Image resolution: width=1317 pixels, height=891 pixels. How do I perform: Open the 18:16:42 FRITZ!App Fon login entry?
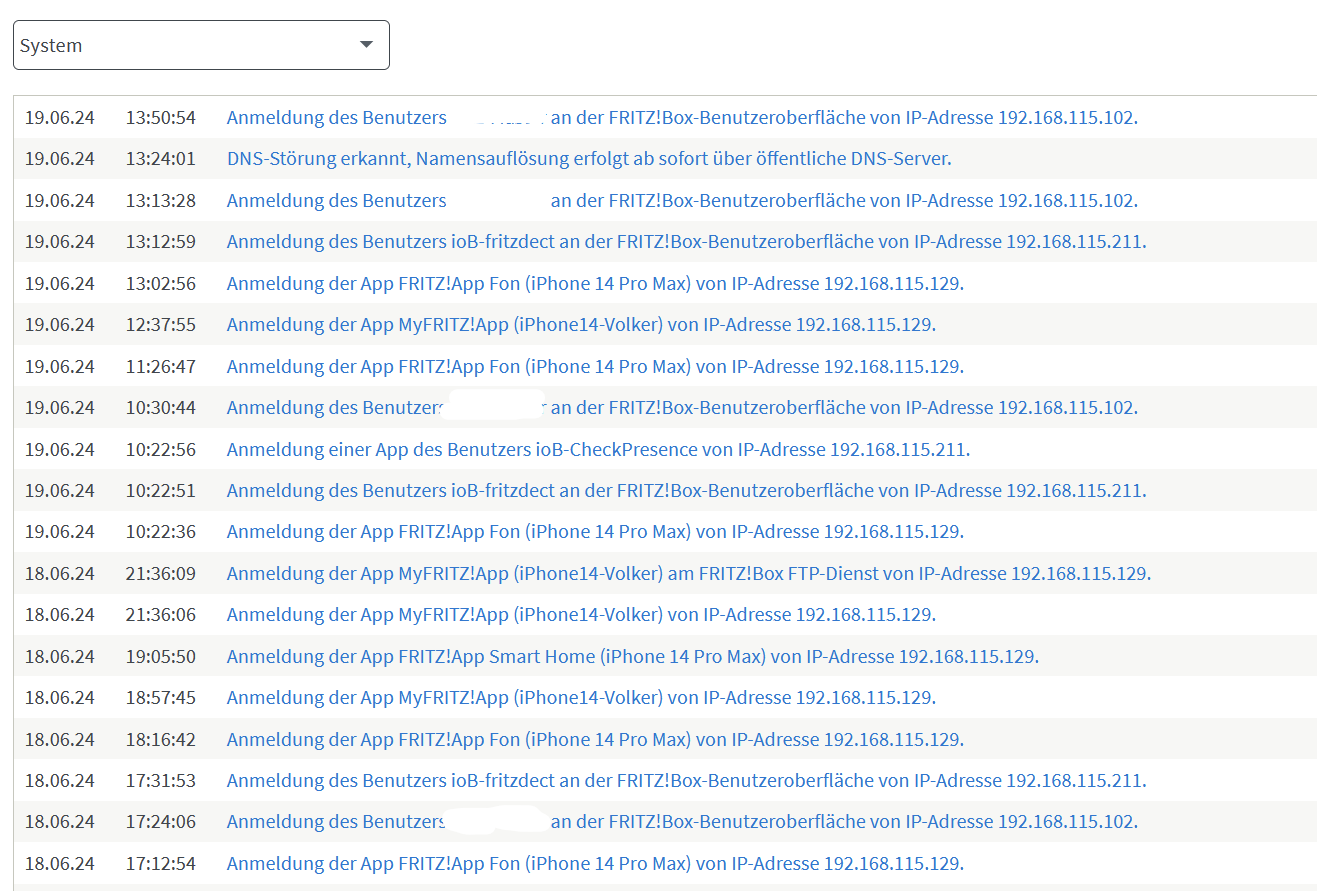[595, 740]
